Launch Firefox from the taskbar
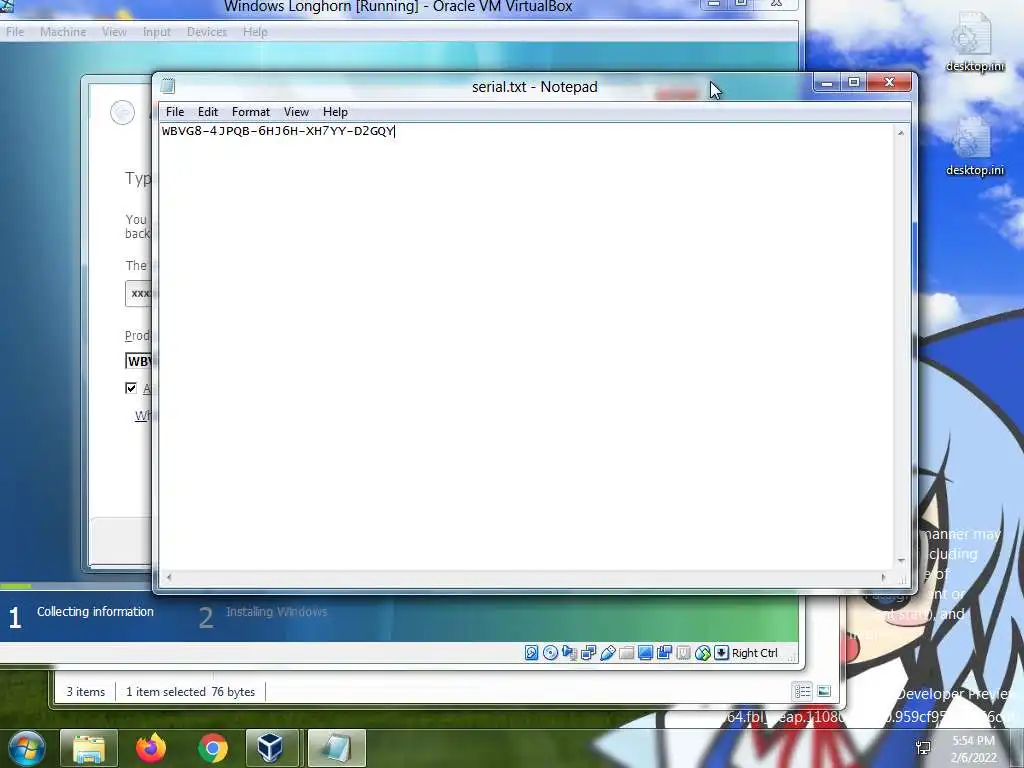Screen dimensions: 1024x768 point(151,748)
